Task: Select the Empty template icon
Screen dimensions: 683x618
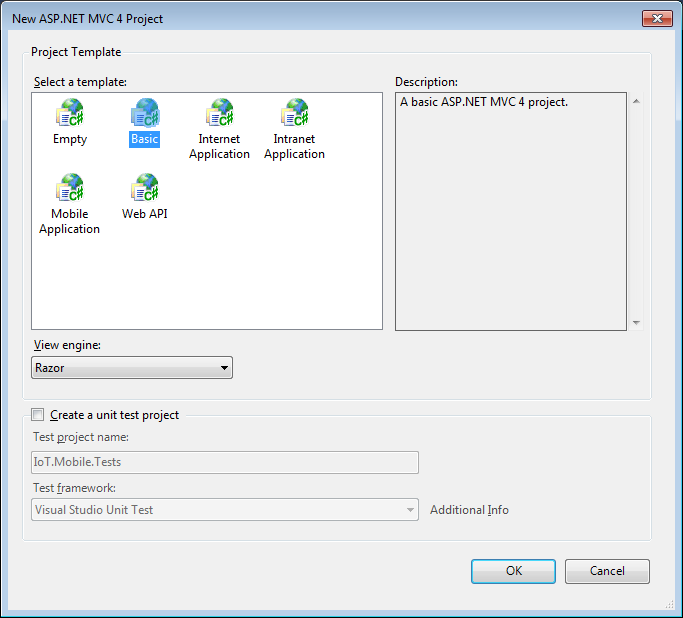Action: click(x=70, y=112)
